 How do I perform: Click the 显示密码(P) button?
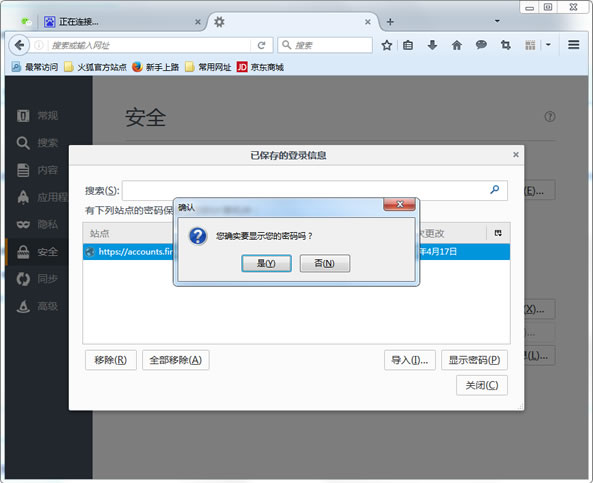pyautogui.click(x=474, y=360)
